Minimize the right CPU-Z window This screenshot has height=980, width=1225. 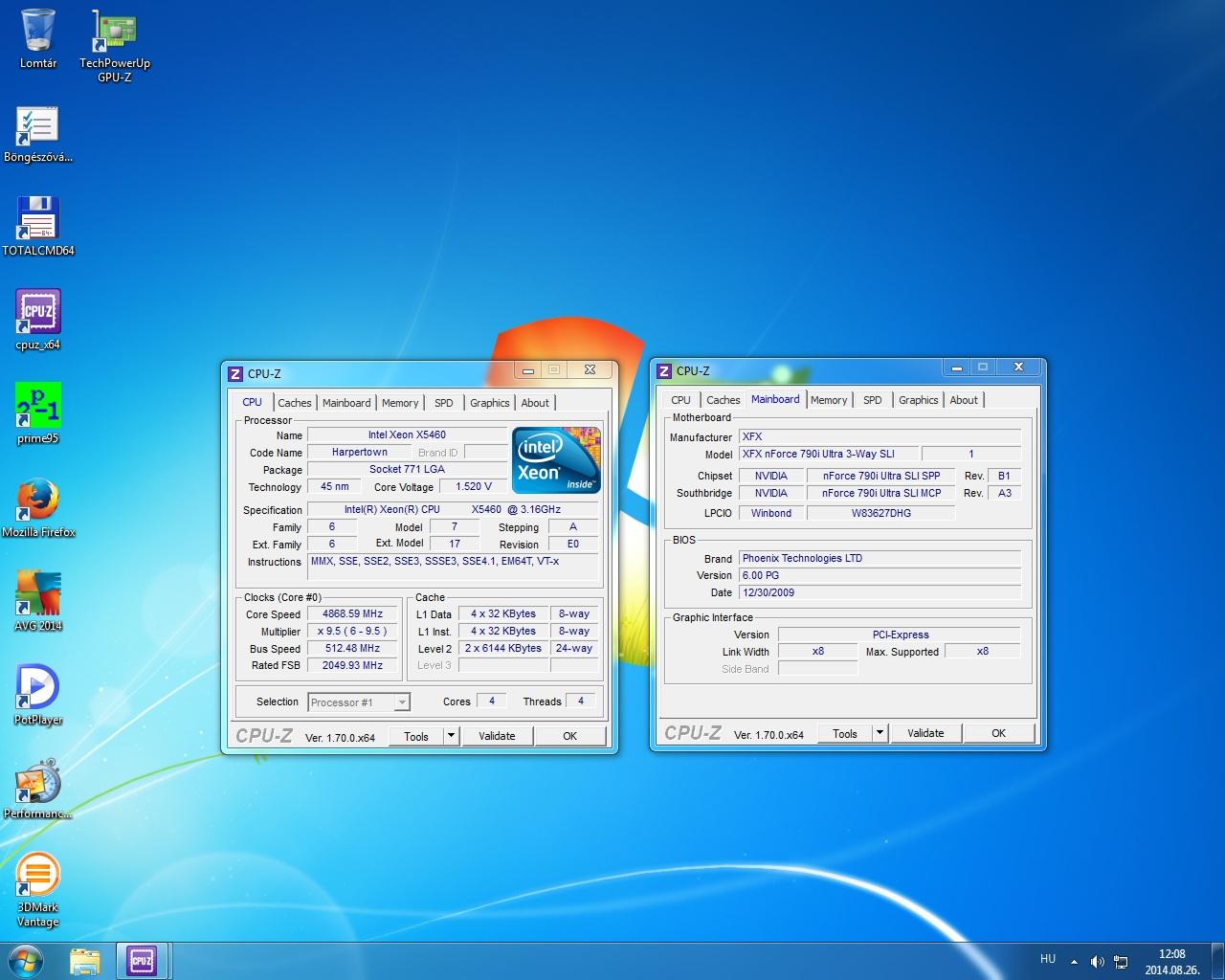point(956,367)
